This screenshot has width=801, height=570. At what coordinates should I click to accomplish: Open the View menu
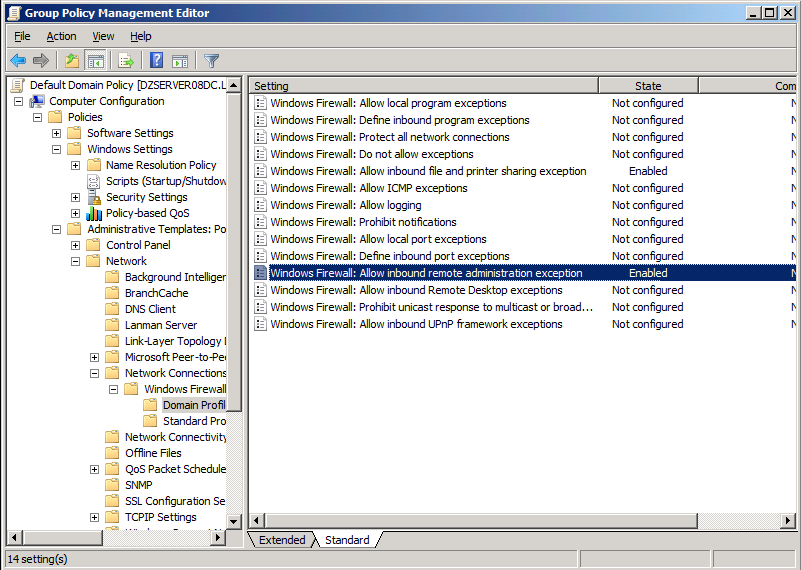tap(103, 36)
